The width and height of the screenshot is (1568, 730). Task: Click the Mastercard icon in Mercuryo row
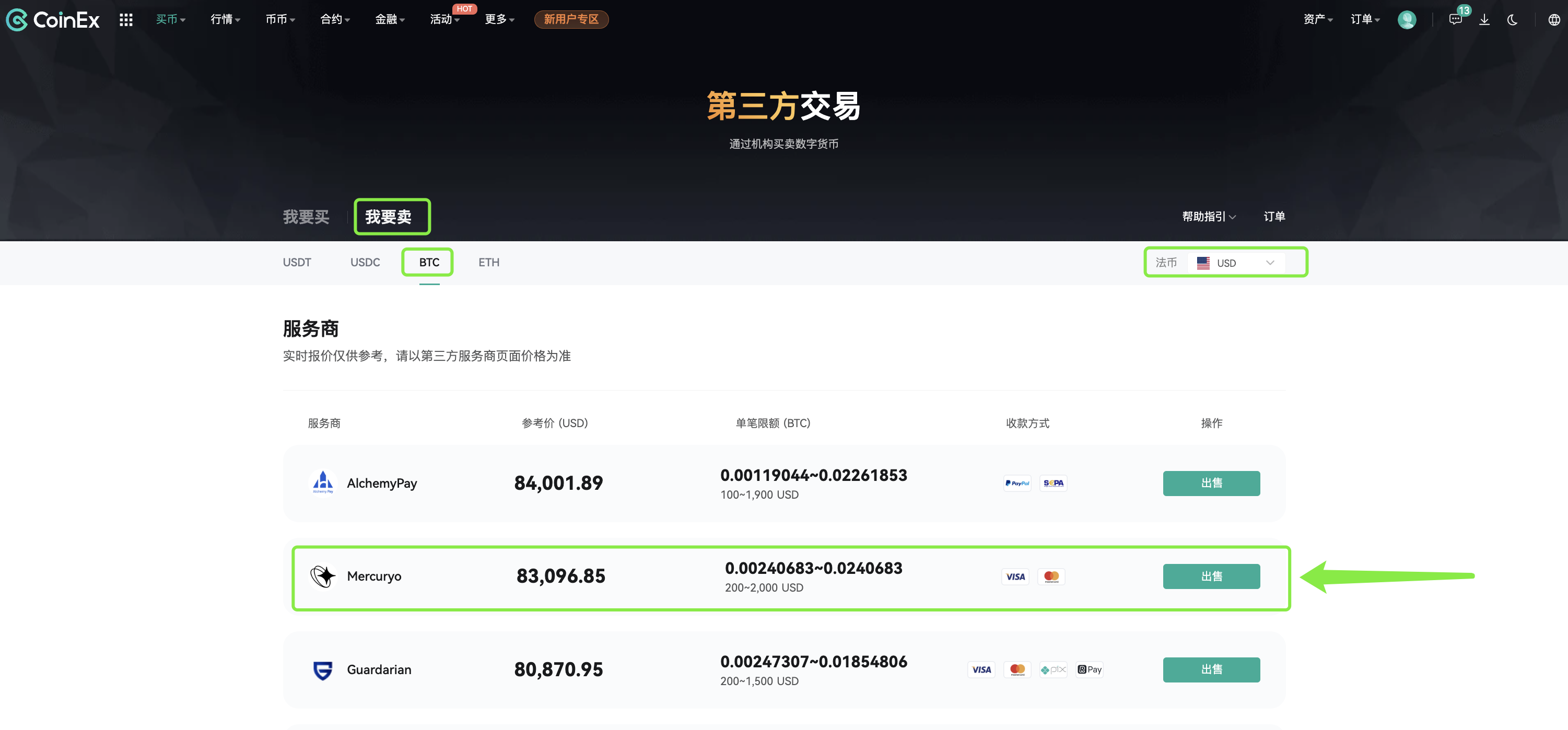tap(1051, 576)
